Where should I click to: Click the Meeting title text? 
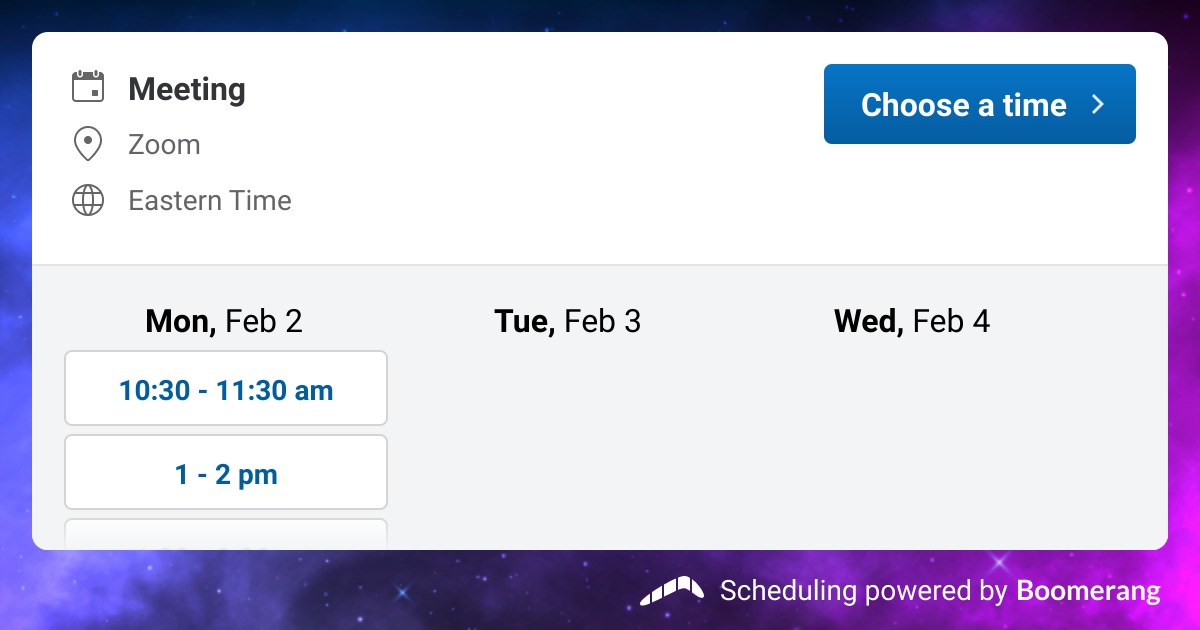click(187, 89)
